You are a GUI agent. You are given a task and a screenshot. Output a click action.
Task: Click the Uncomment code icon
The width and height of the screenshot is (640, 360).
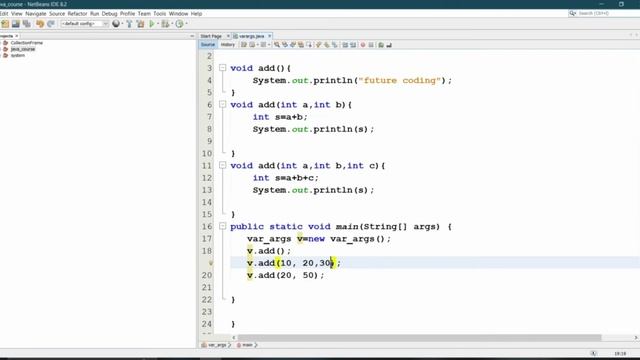389,45
